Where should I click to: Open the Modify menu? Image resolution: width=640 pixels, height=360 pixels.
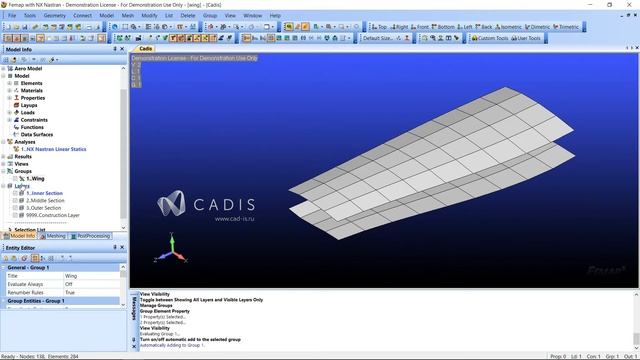149,16
